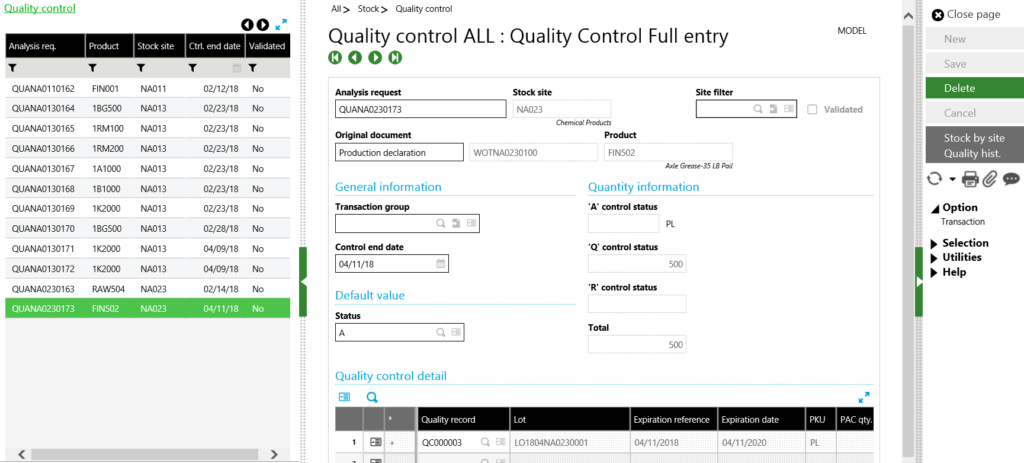Expand the Utilities section
The image size is (1024, 463).
click(x=935, y=257)
